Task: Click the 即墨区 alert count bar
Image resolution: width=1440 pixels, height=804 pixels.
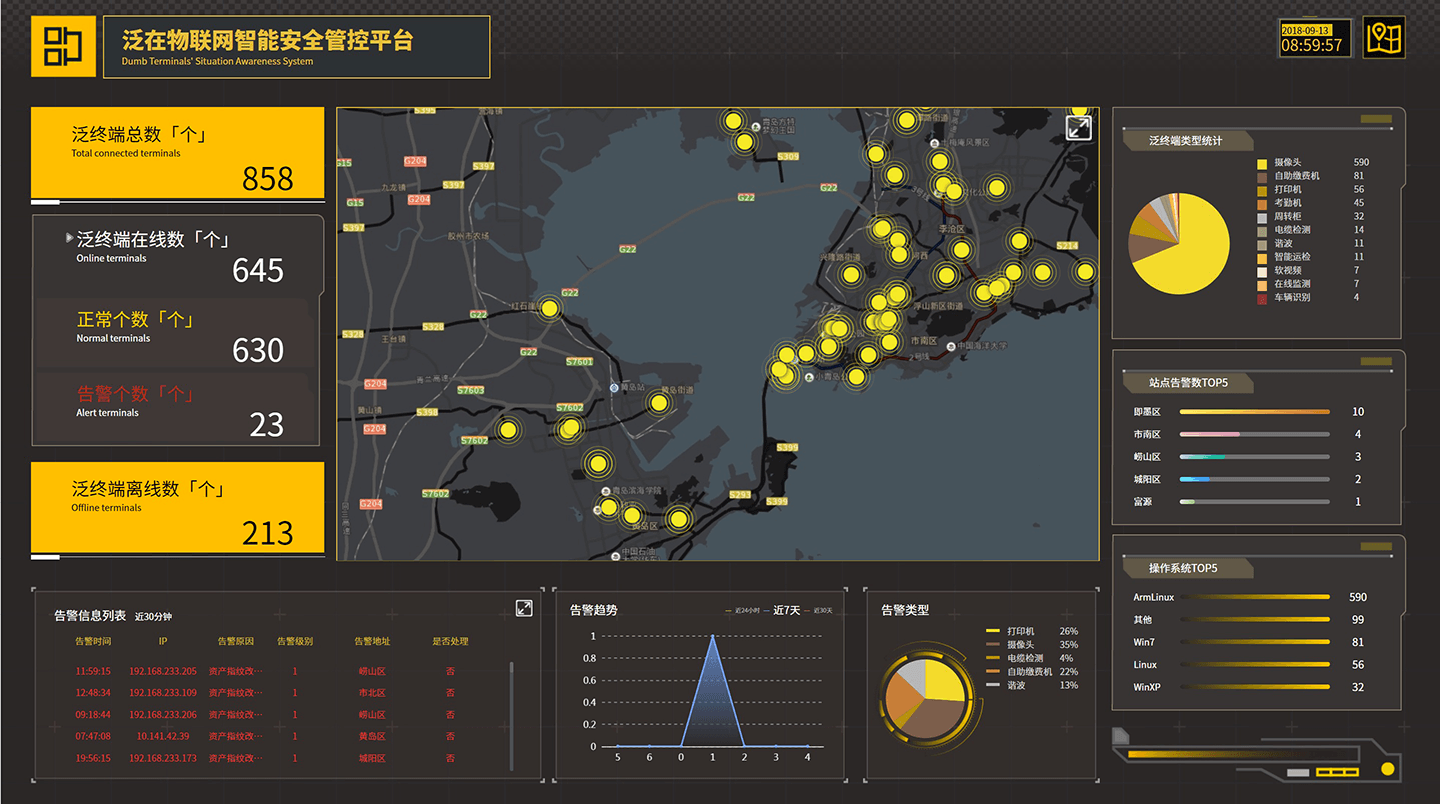Action: click(x=1254, y=411)
